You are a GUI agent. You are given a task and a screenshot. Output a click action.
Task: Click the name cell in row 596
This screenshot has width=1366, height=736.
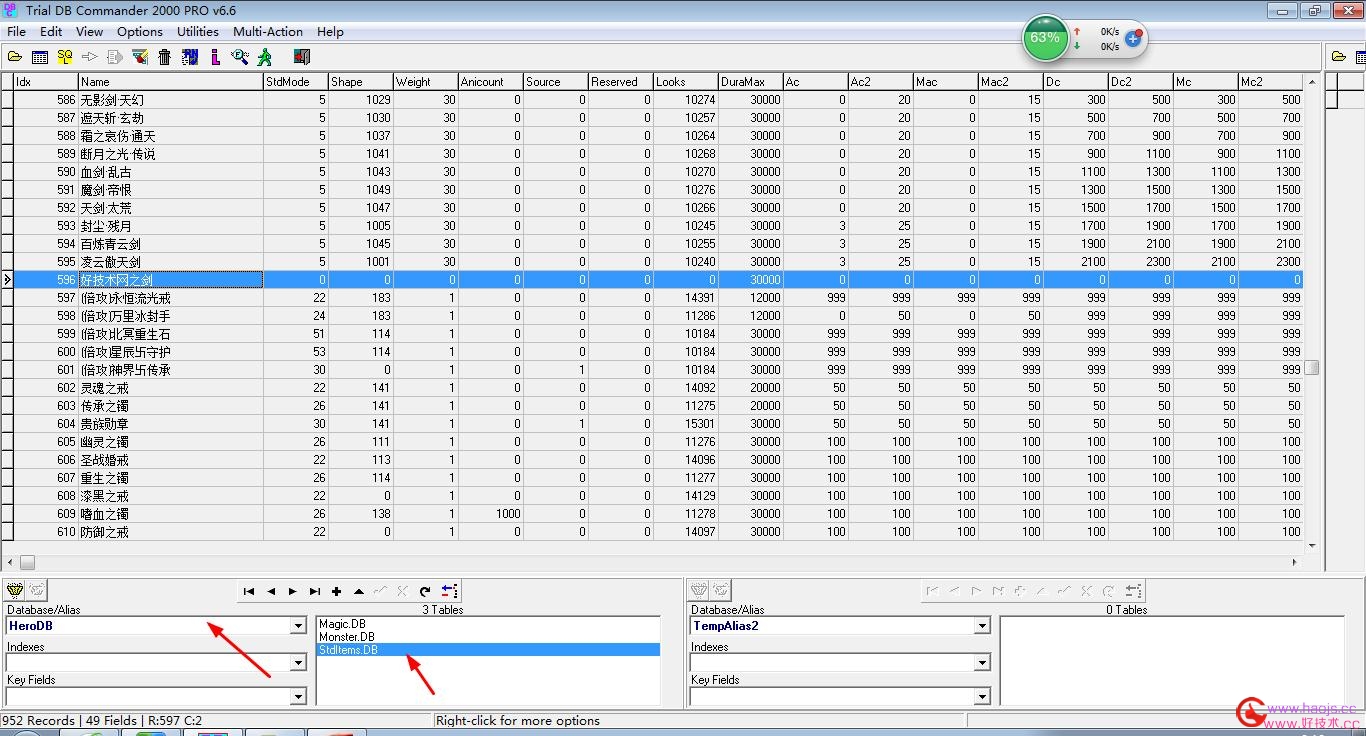coord(171,280)
